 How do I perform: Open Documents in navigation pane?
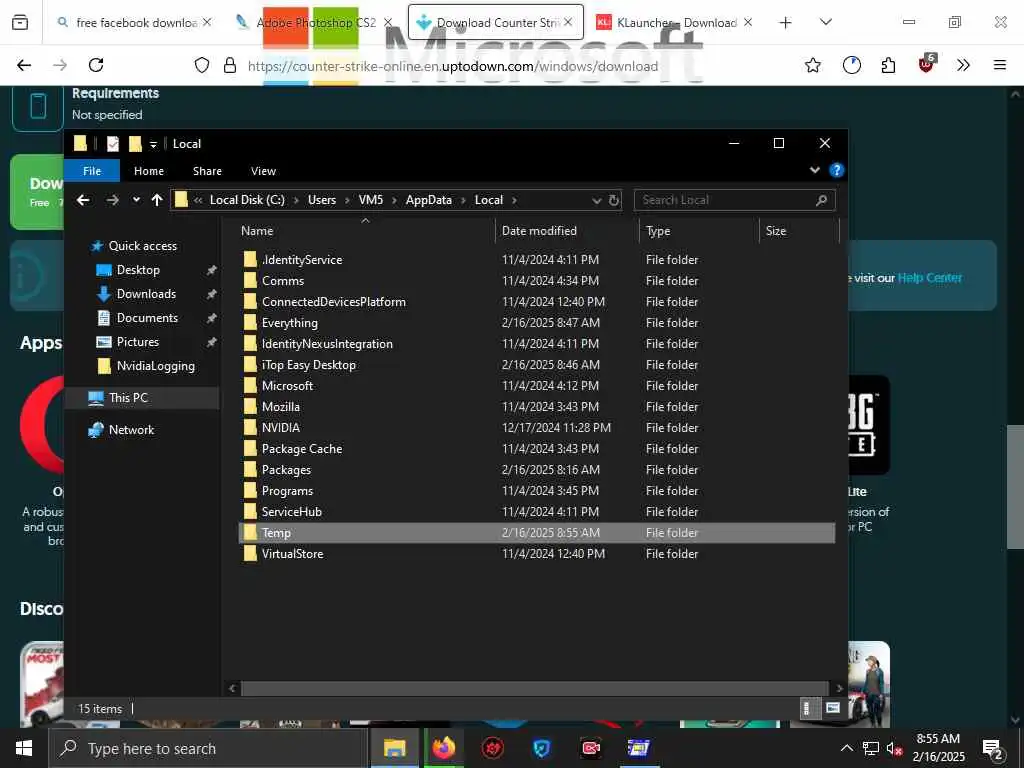click(x=147, y=318)
